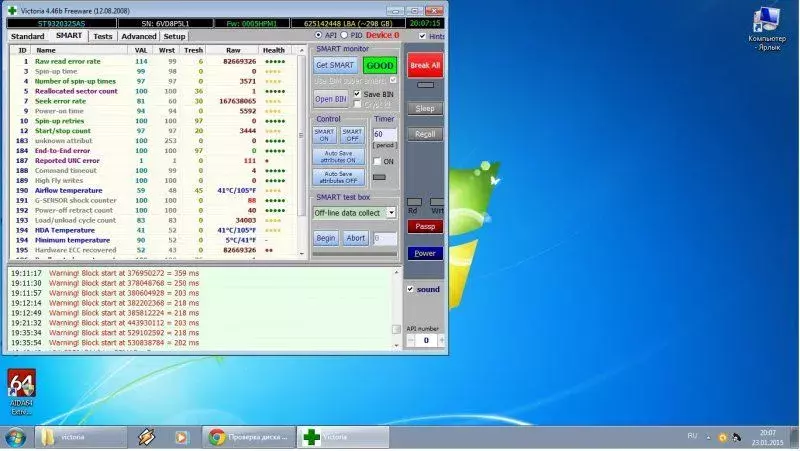Click the Health column header
The image size is (800, 451).
[274, 50]
